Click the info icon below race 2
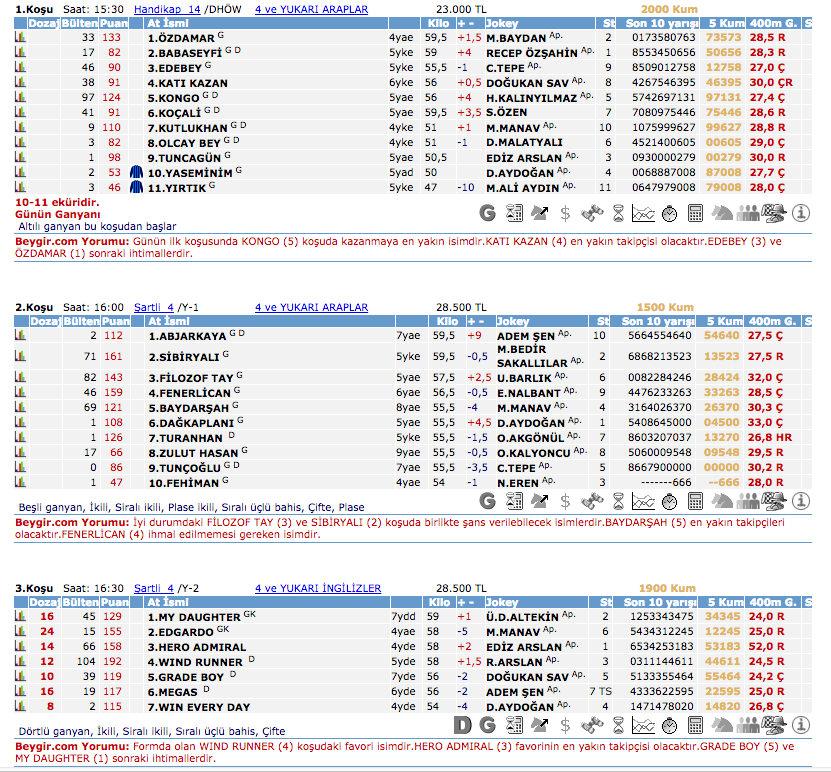831x772 pixels. [801, 501]
